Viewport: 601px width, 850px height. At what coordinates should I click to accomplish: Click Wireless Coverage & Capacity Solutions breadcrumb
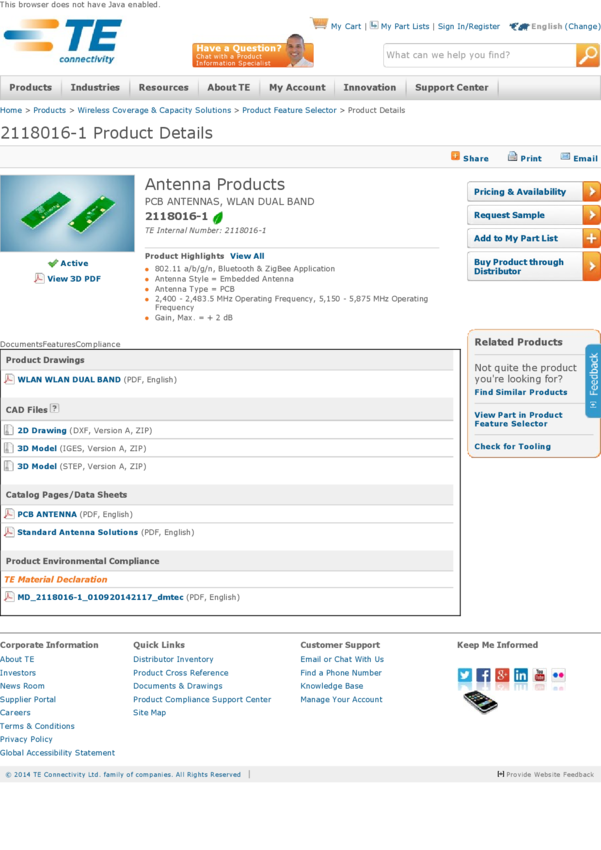(x=154, y=110)
